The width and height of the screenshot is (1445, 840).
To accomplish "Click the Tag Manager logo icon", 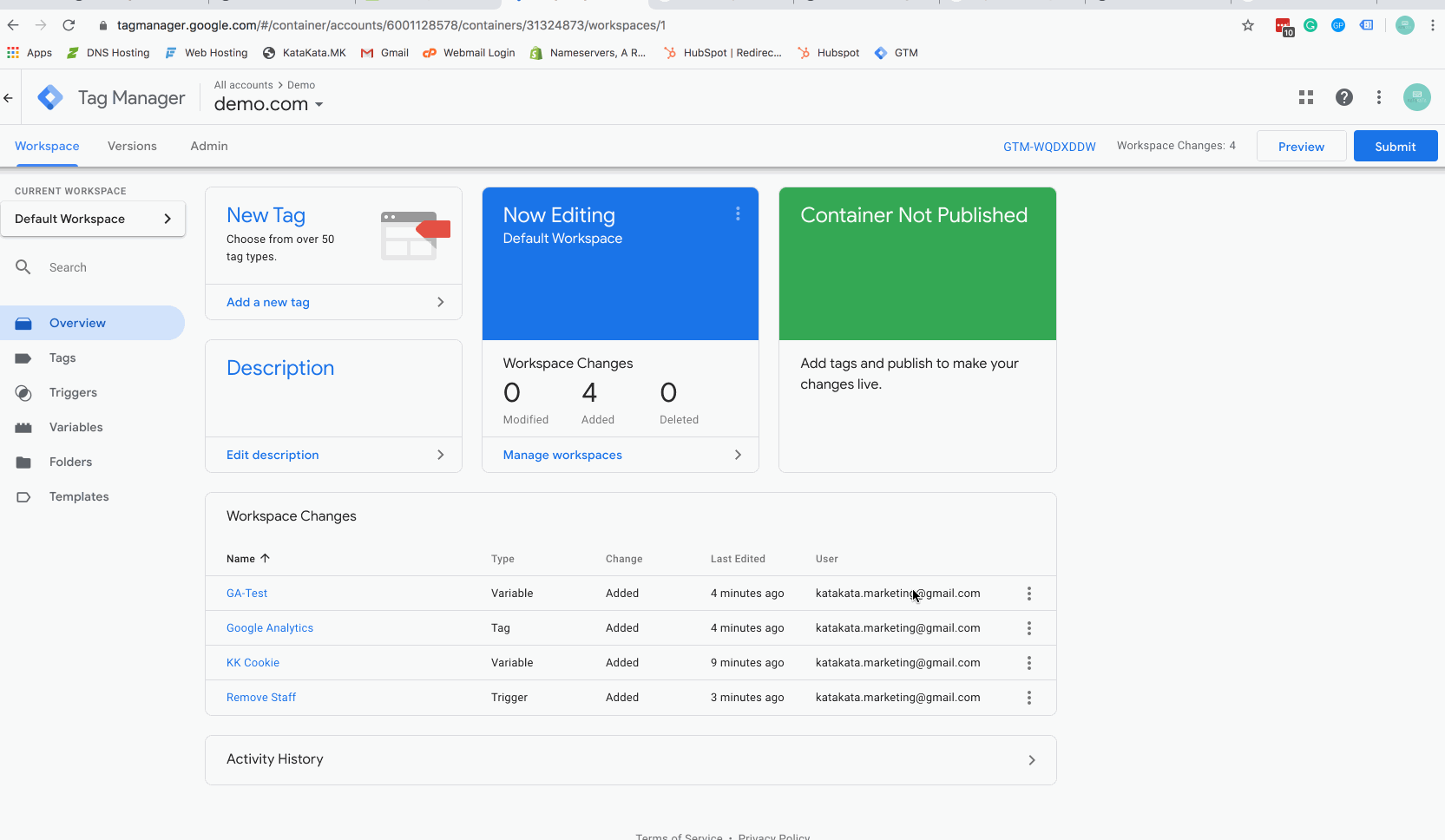I will 50,97.
